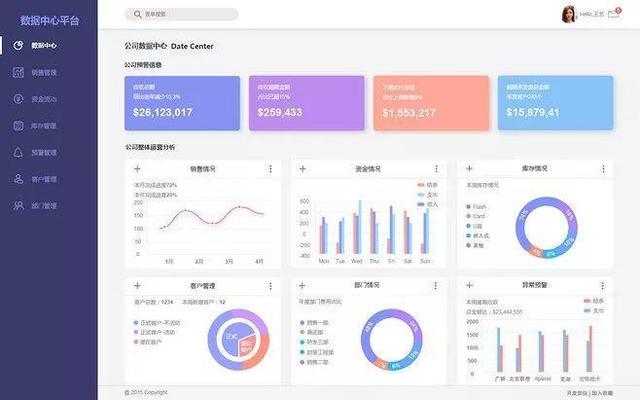Toggle the 销售一部 legend in the 部门情况 chart
The height and width of the screenshot is (400, 640).
[314, 322]
